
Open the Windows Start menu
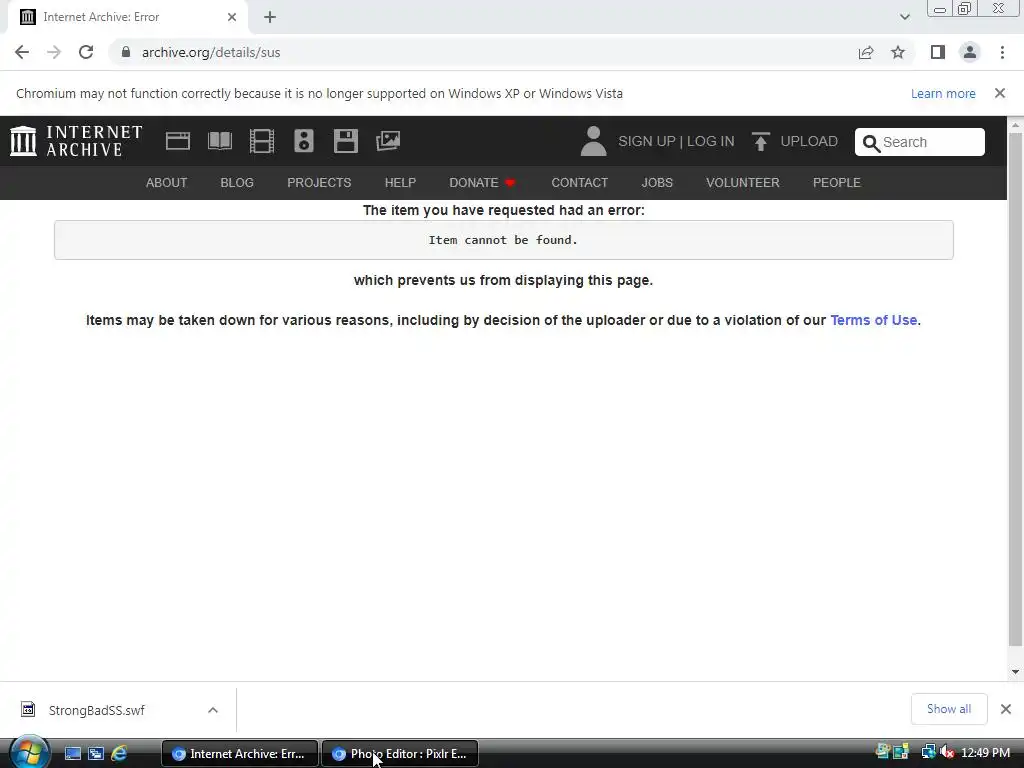click(29, 752)
